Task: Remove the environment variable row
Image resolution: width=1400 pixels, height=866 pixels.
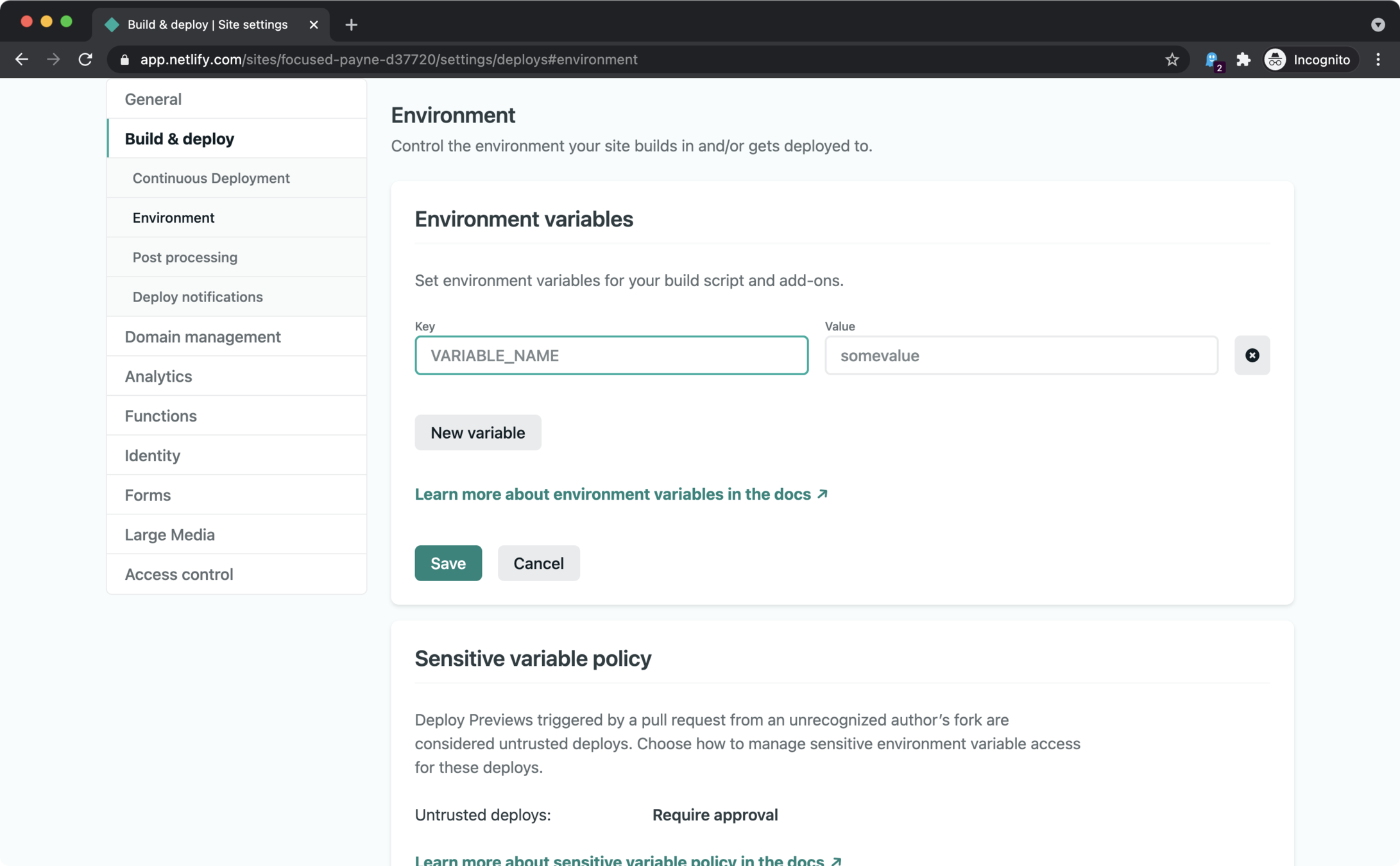Action: pos(1252,355)
